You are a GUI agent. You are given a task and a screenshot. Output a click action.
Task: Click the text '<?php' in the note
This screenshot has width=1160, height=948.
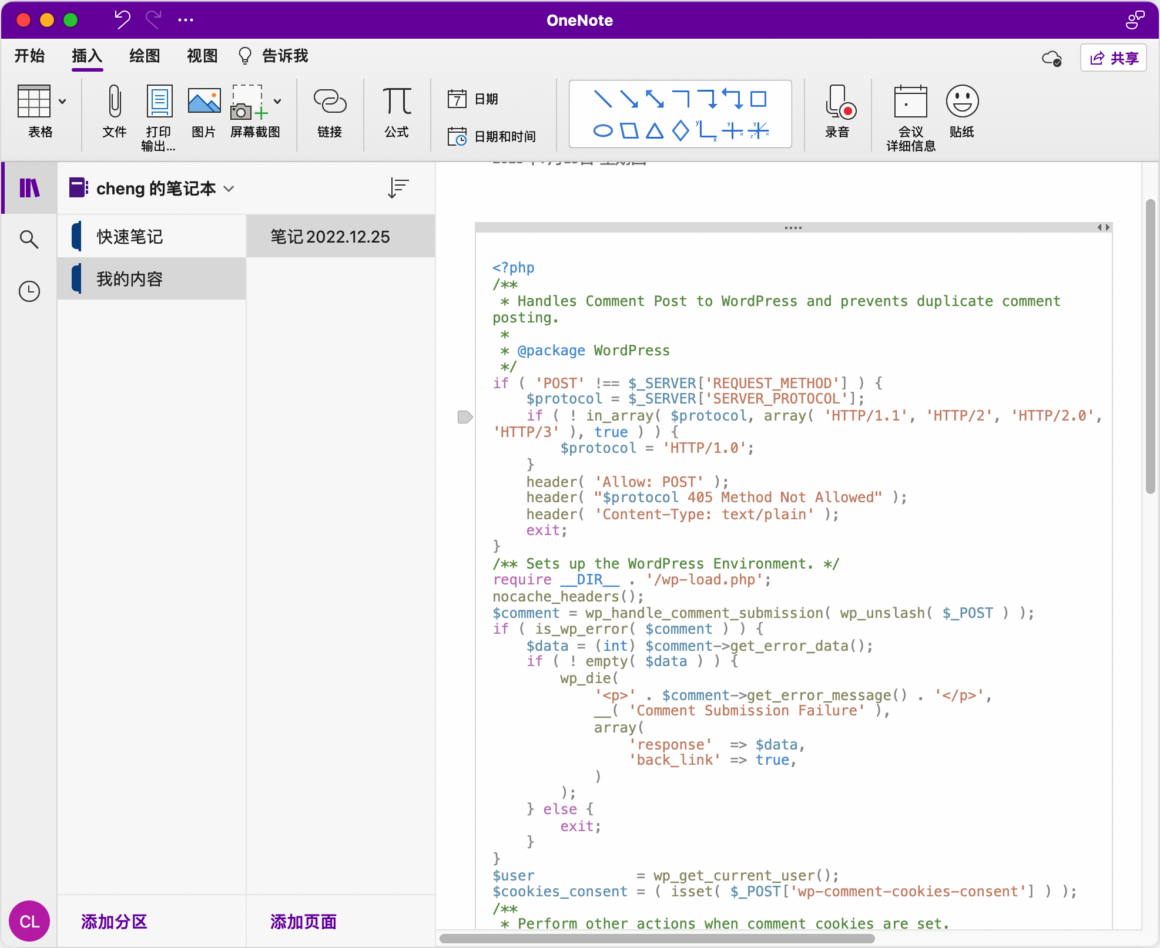pos(513,268)
